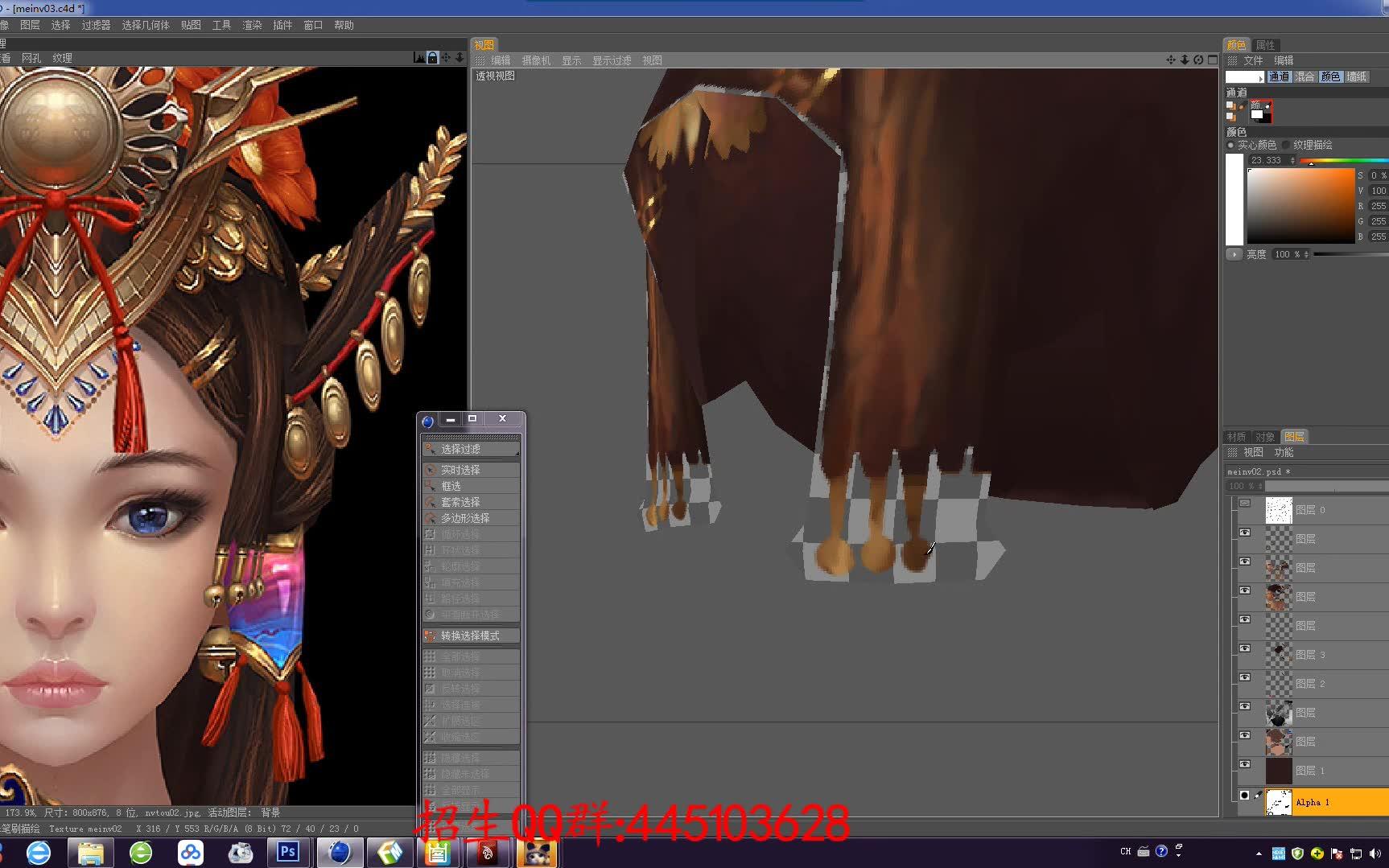The height and width of the screenshot is (868, 1389).
Task: Expand the triangle beside 亮度 brightness
Action: tap(1234, 254)
